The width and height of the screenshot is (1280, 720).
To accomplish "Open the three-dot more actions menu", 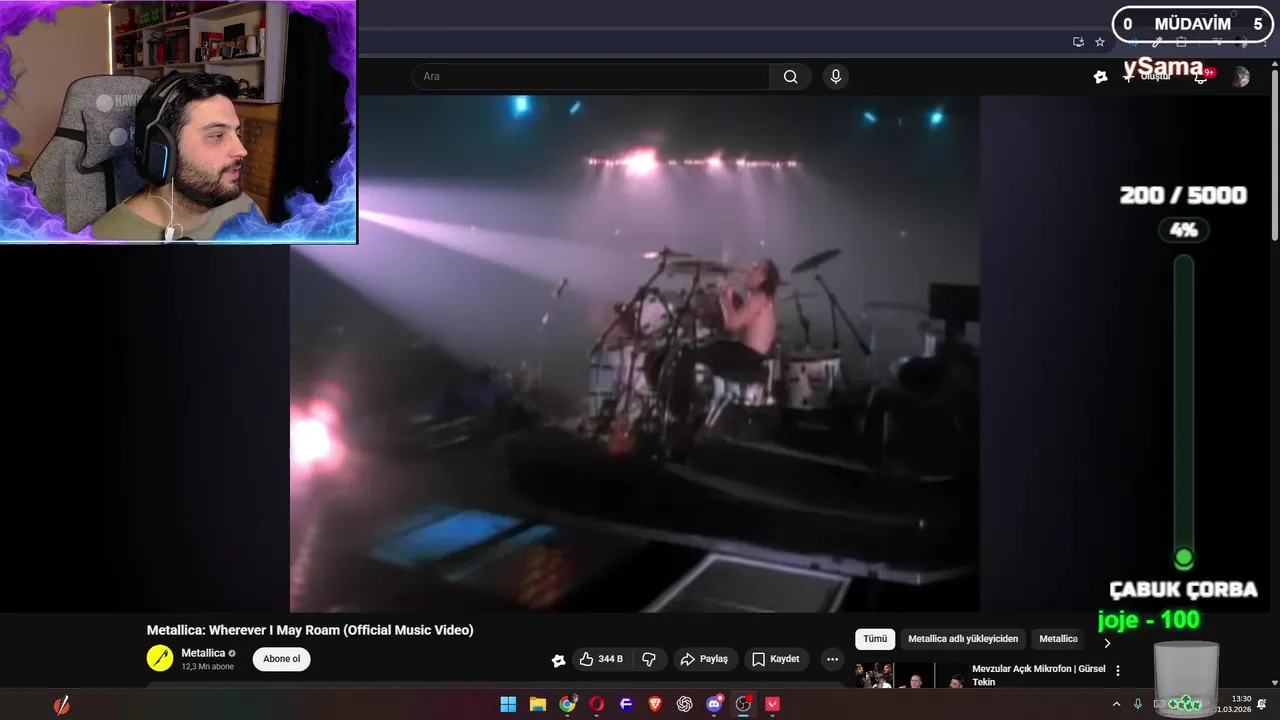I will [832, 659].
